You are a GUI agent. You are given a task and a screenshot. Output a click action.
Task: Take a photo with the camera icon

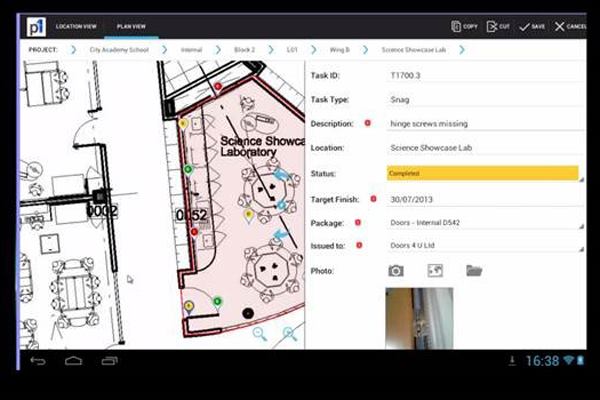point(396,271)
